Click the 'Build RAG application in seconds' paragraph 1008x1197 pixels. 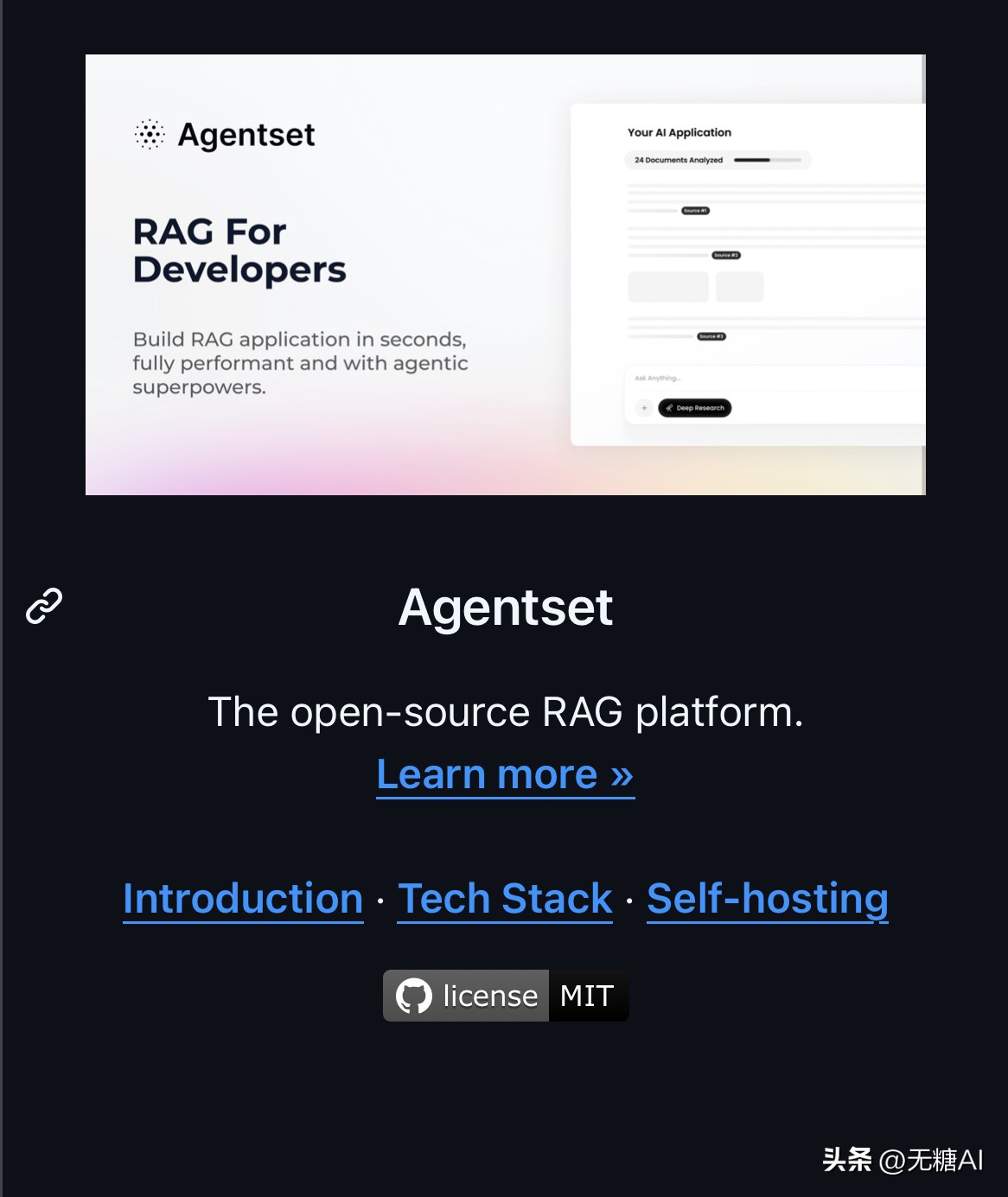point(300,363)
